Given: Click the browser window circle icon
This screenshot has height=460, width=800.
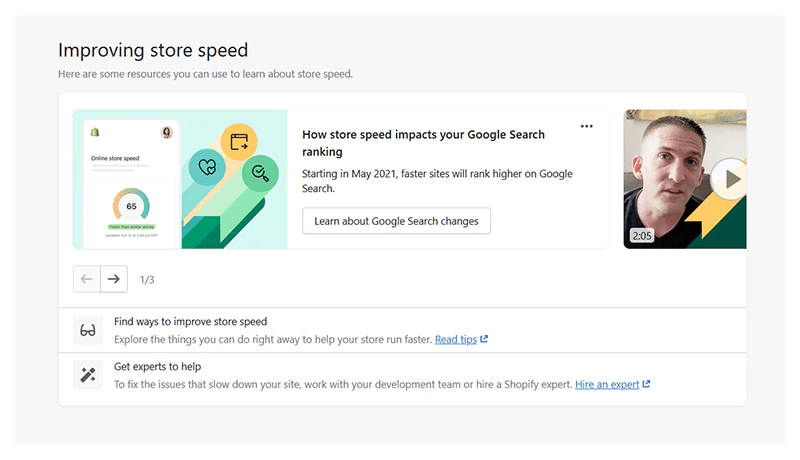Looking at the screenshot, I should click(238, 142).
